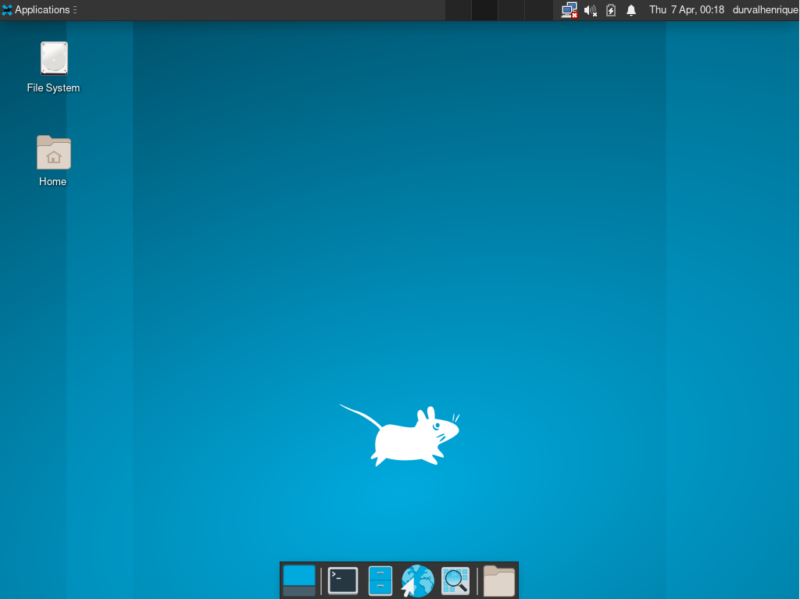Switch to the second workspace in the switcher

click(484, 10)
